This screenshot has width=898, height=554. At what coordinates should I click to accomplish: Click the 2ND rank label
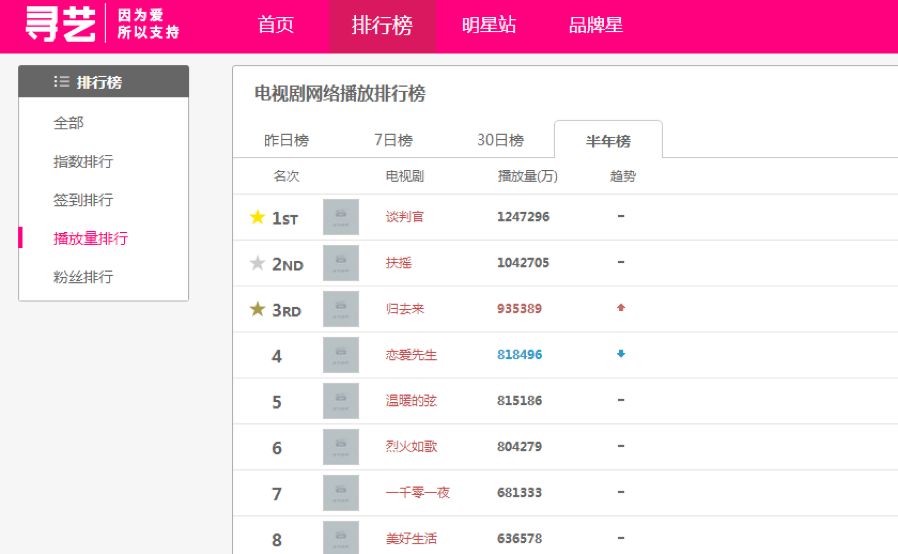tap(287, 265)
